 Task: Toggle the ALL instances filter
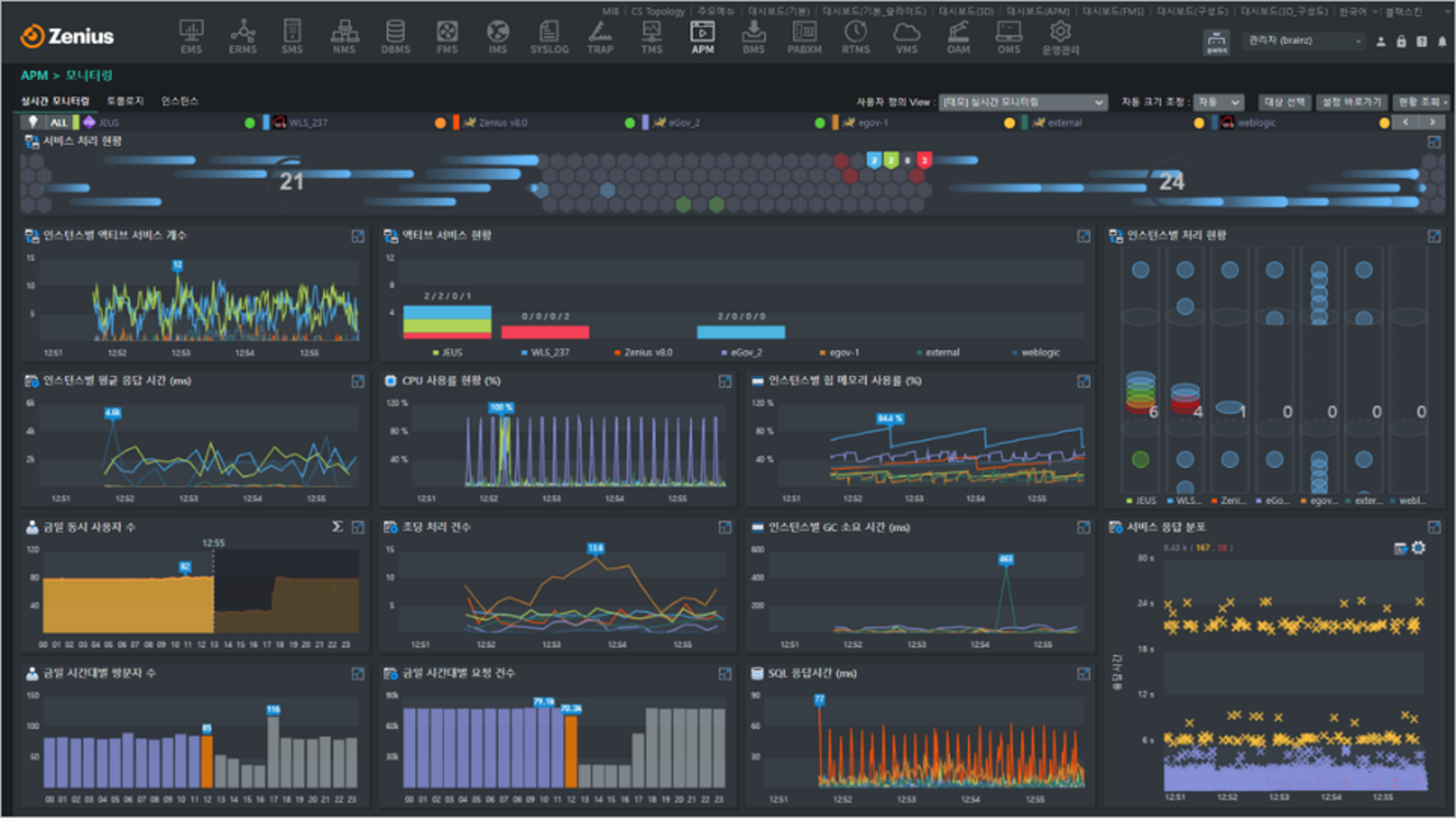pyautogui.click(x=58, y=123)
